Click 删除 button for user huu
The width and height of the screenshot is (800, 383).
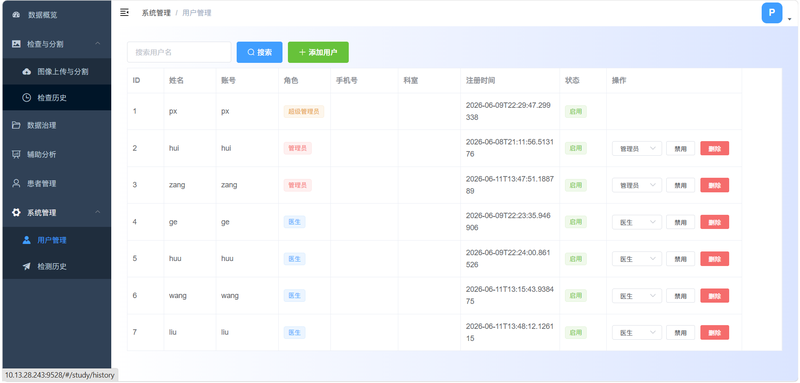714,259
